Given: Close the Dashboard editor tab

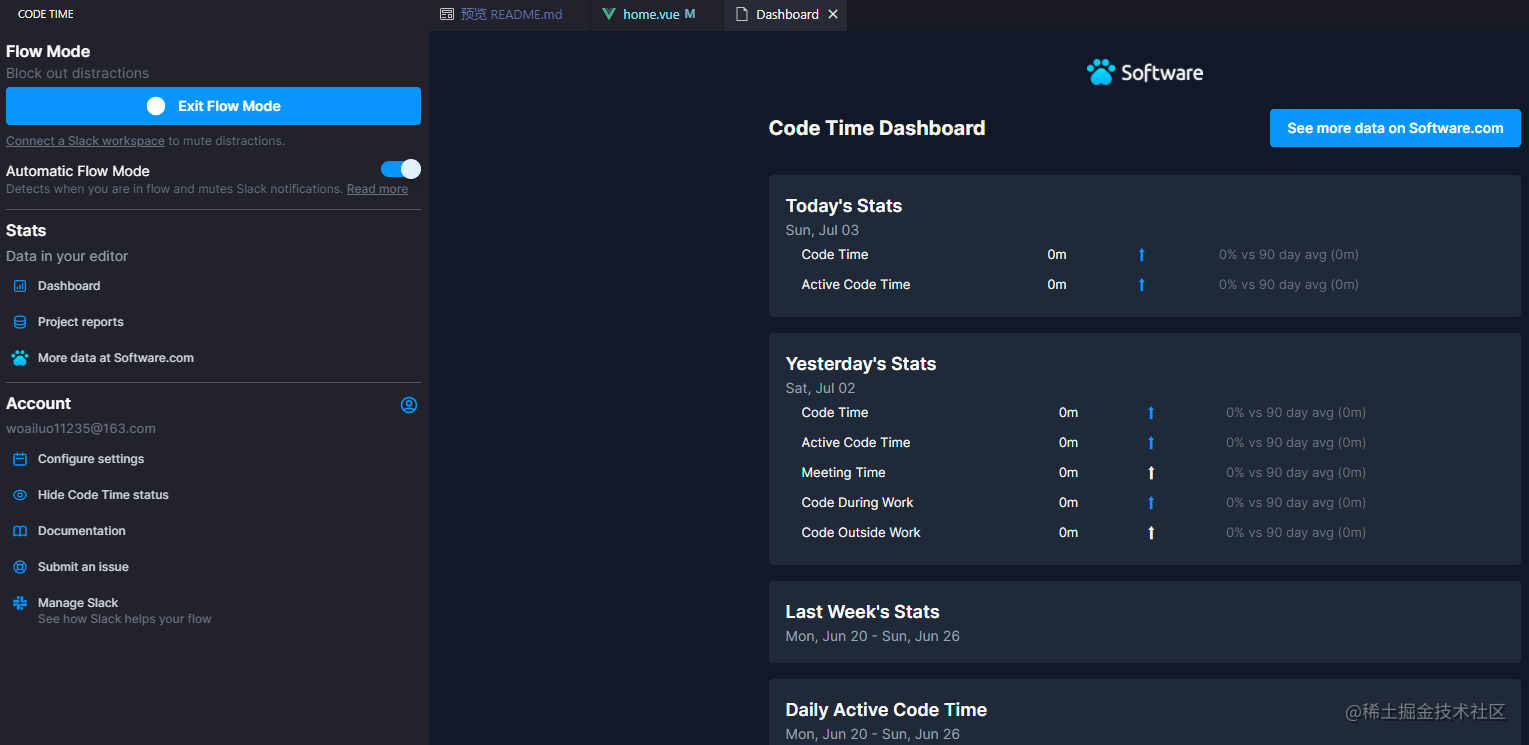Looking at the screenshot, I should (833, 14).
